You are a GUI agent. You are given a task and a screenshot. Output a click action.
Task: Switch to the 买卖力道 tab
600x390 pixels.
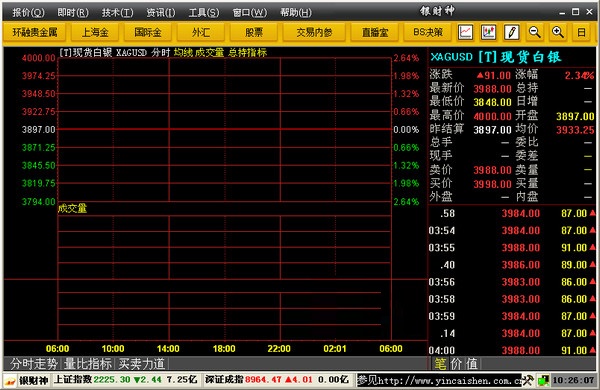(142, 363)
